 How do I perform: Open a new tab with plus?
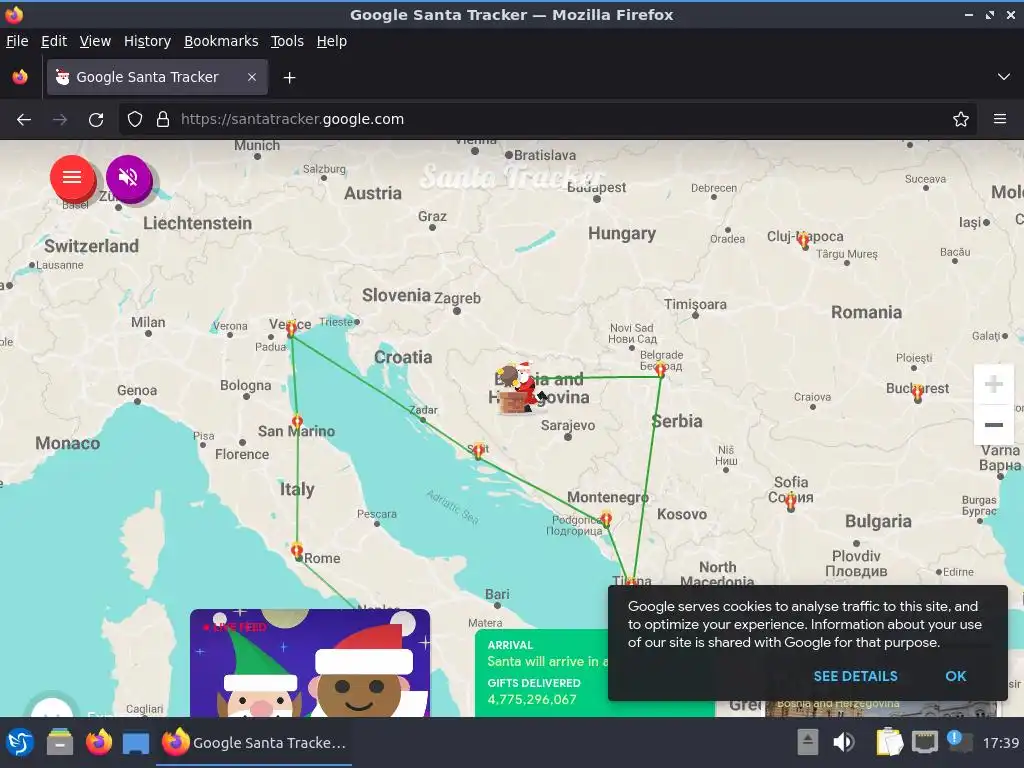pos(289,78)
